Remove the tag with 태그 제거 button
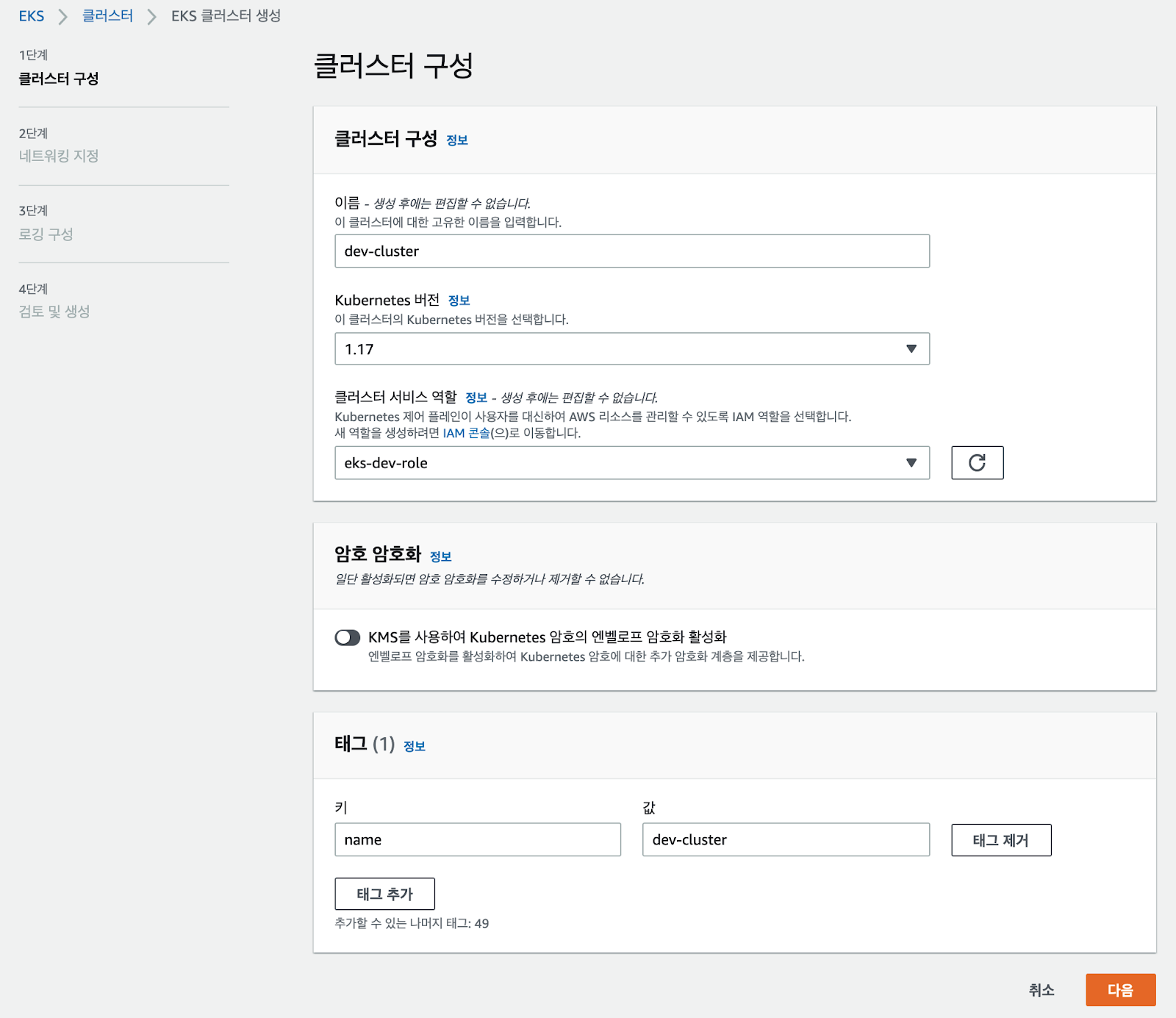 click(1001, 840)
